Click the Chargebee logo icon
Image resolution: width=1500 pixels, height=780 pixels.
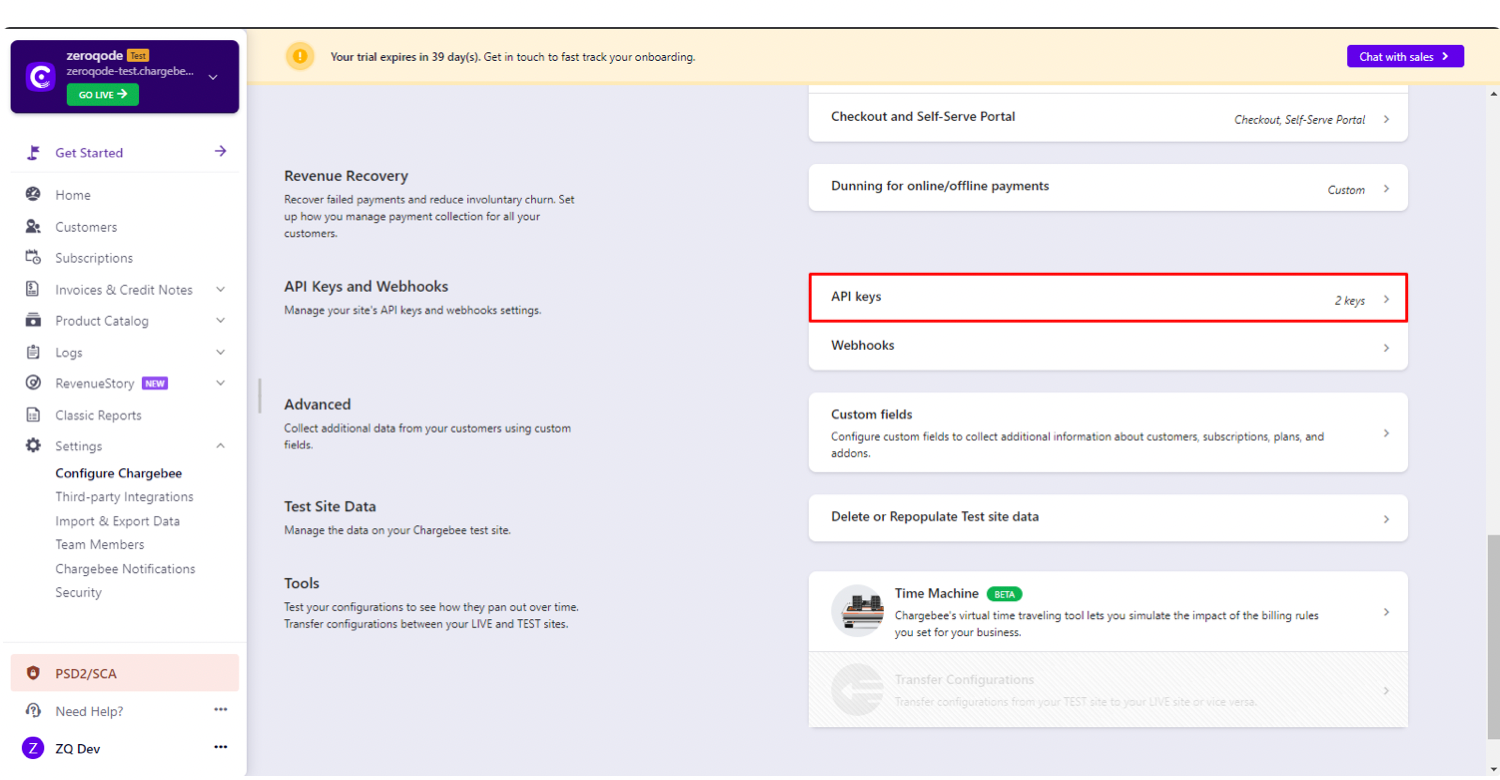click(40, 78)
